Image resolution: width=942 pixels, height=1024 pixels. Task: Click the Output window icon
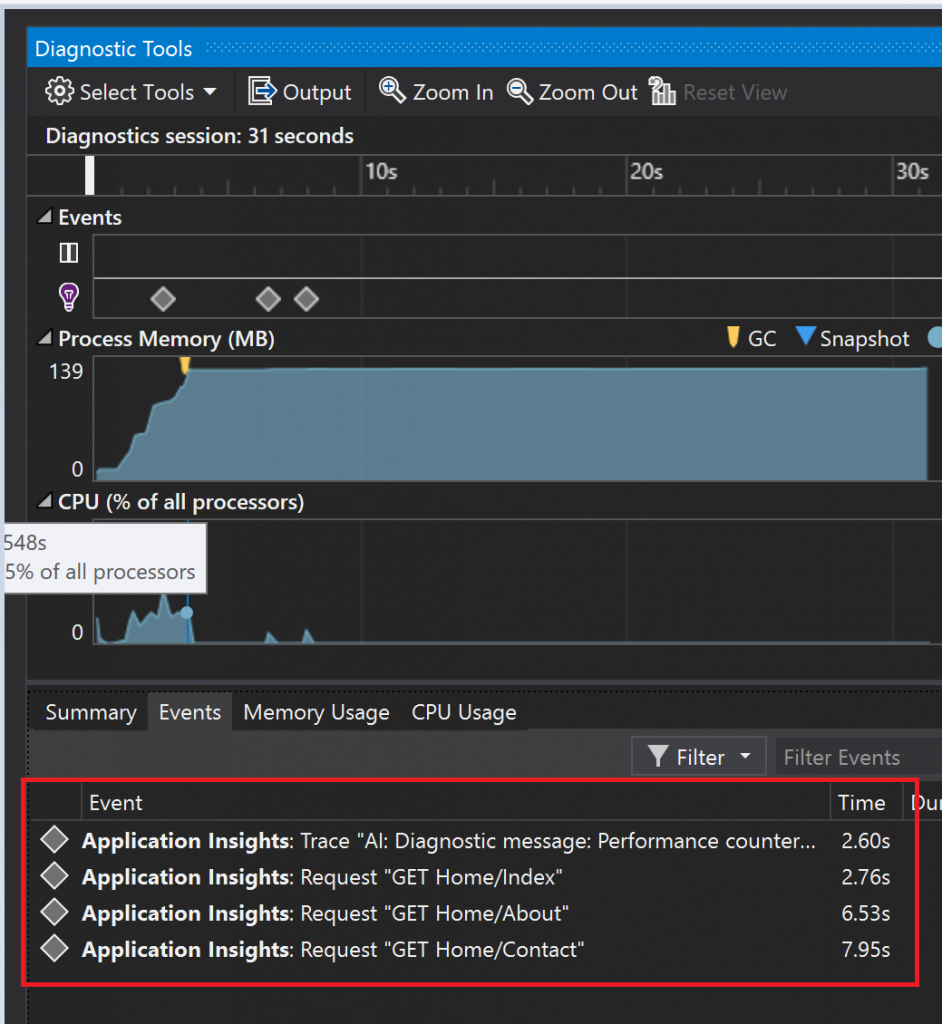click(x=262, y=91)
